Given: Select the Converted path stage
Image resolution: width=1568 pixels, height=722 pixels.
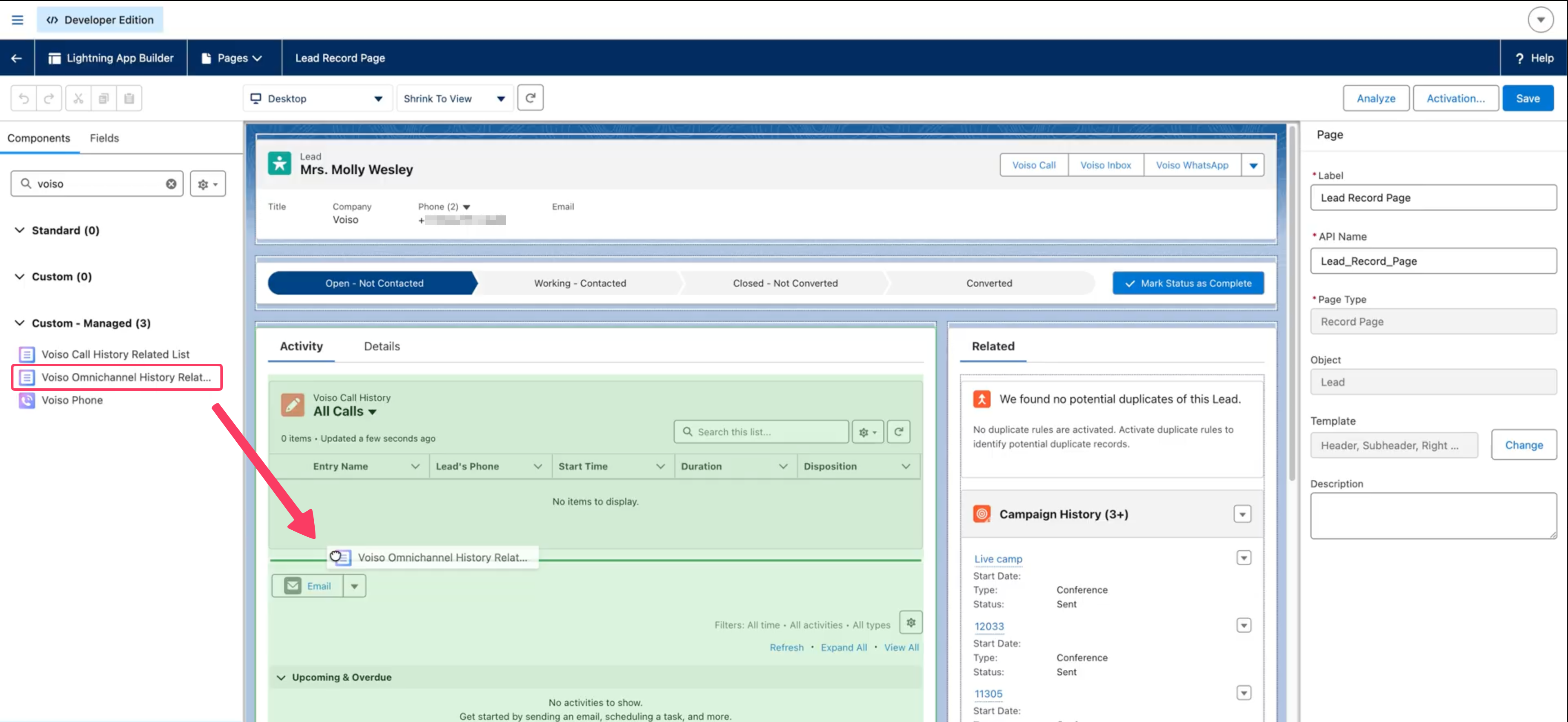Looking at the screenshot, I should pyautogui.click(x=989, y=283).
